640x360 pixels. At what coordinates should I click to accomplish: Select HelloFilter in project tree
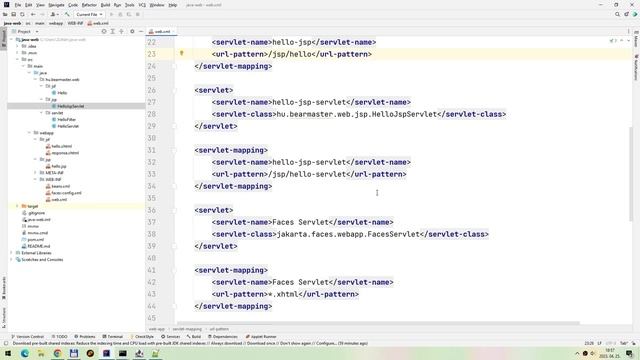[x=66, y=120]
